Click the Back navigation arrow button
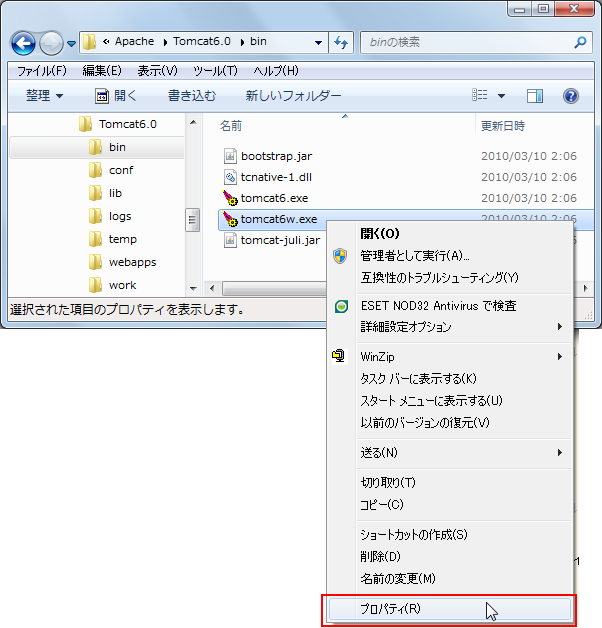 pos(24,44)
